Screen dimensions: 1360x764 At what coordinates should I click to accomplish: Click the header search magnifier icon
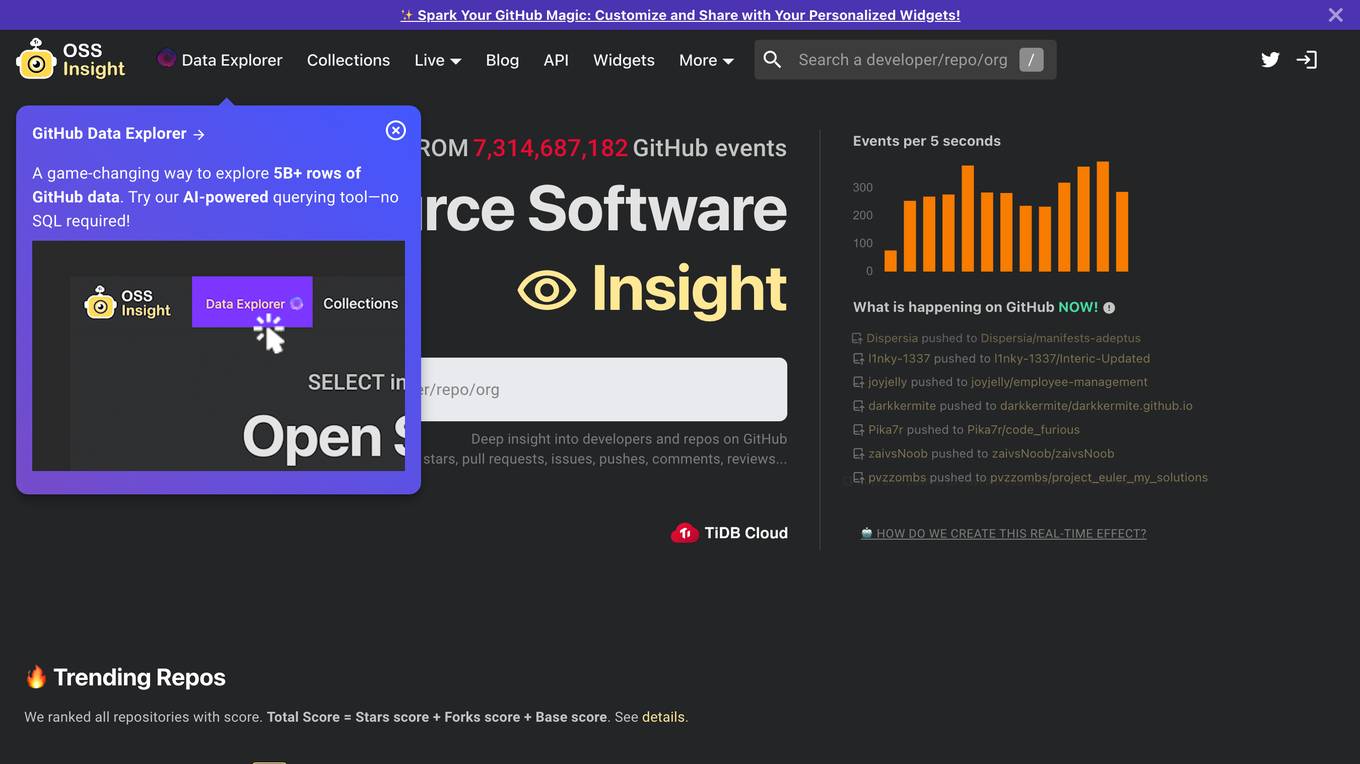tap(772, 60)
